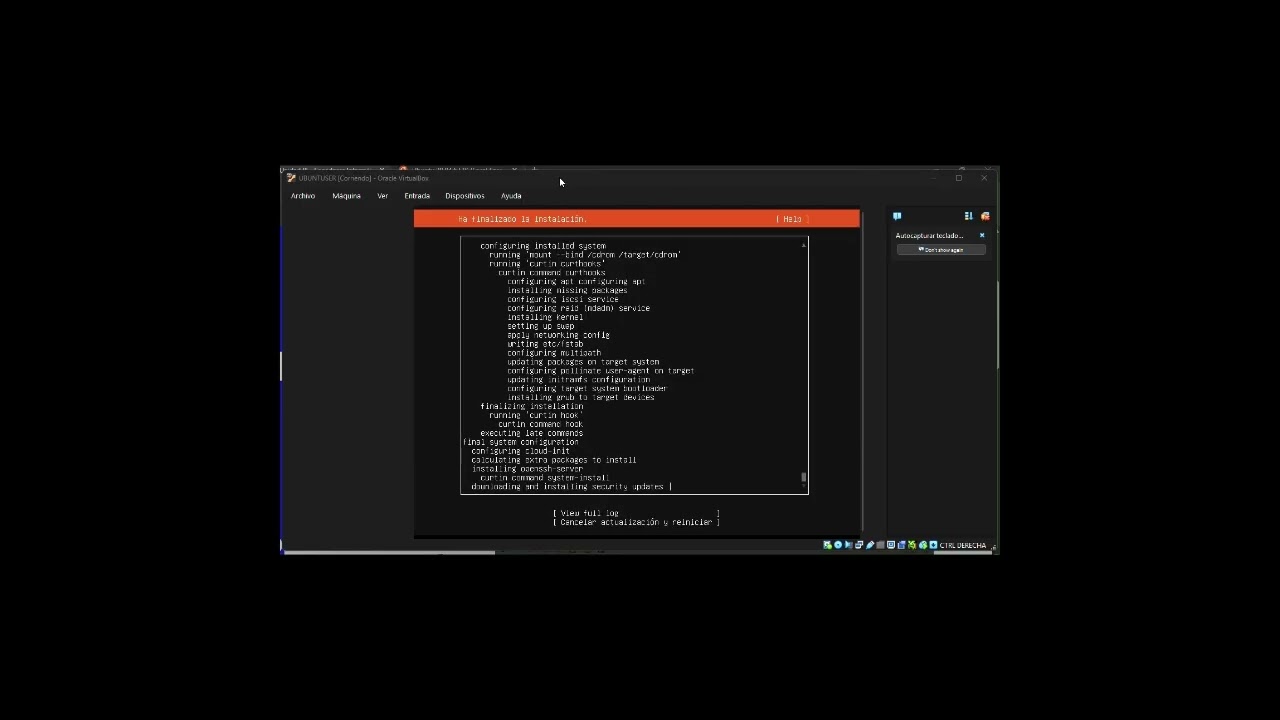1280x720 pixels.
Task: Click log line 'configuring target system bootloader'
Action: 587,388
